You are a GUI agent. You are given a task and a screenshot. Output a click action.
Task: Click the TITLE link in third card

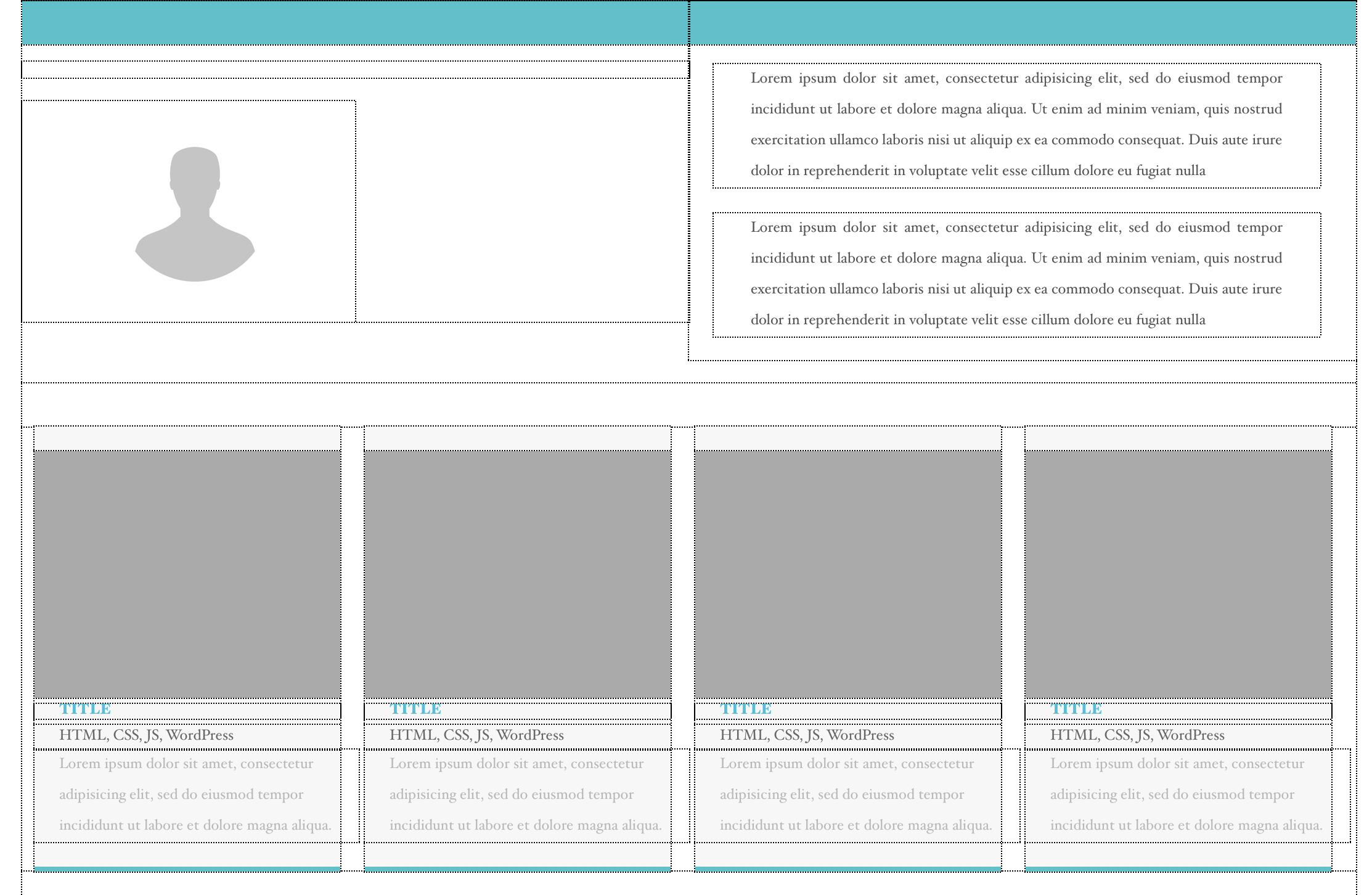(x=746, y=709)
